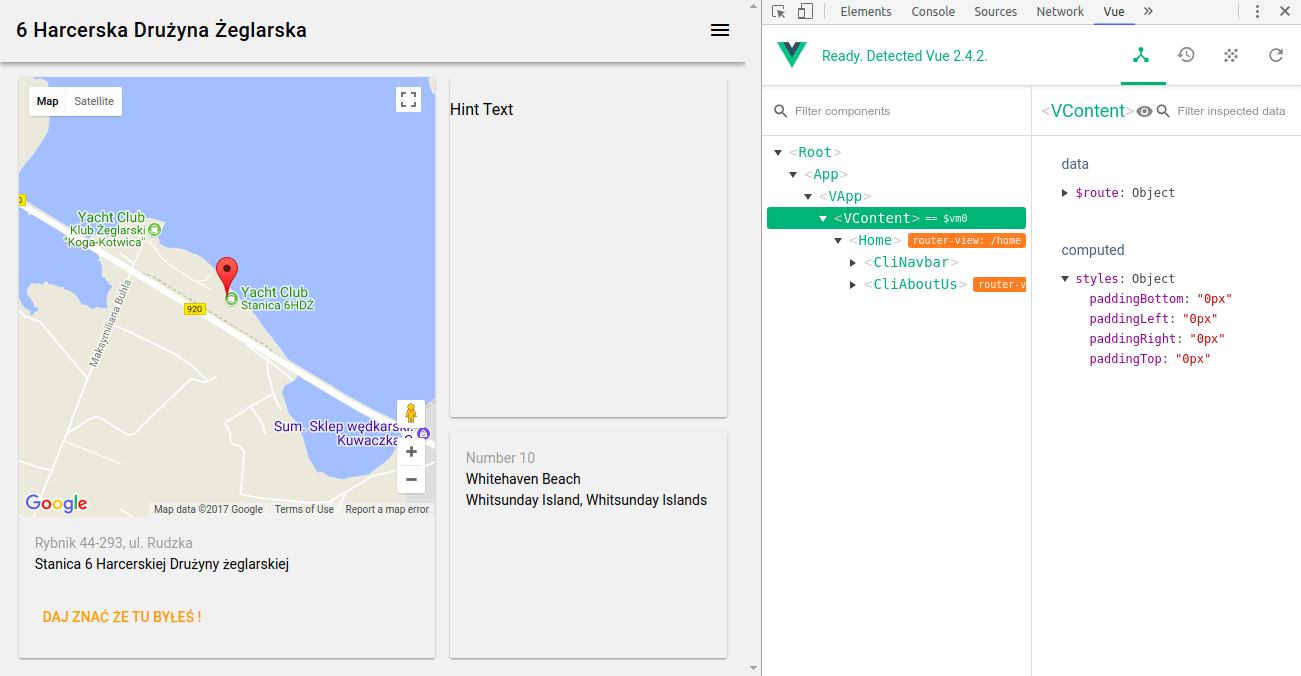Open the hamburger navigation menu
The height and width of the screenshot is (676, 1301).
pyautogui.click(x=720, y=31)
